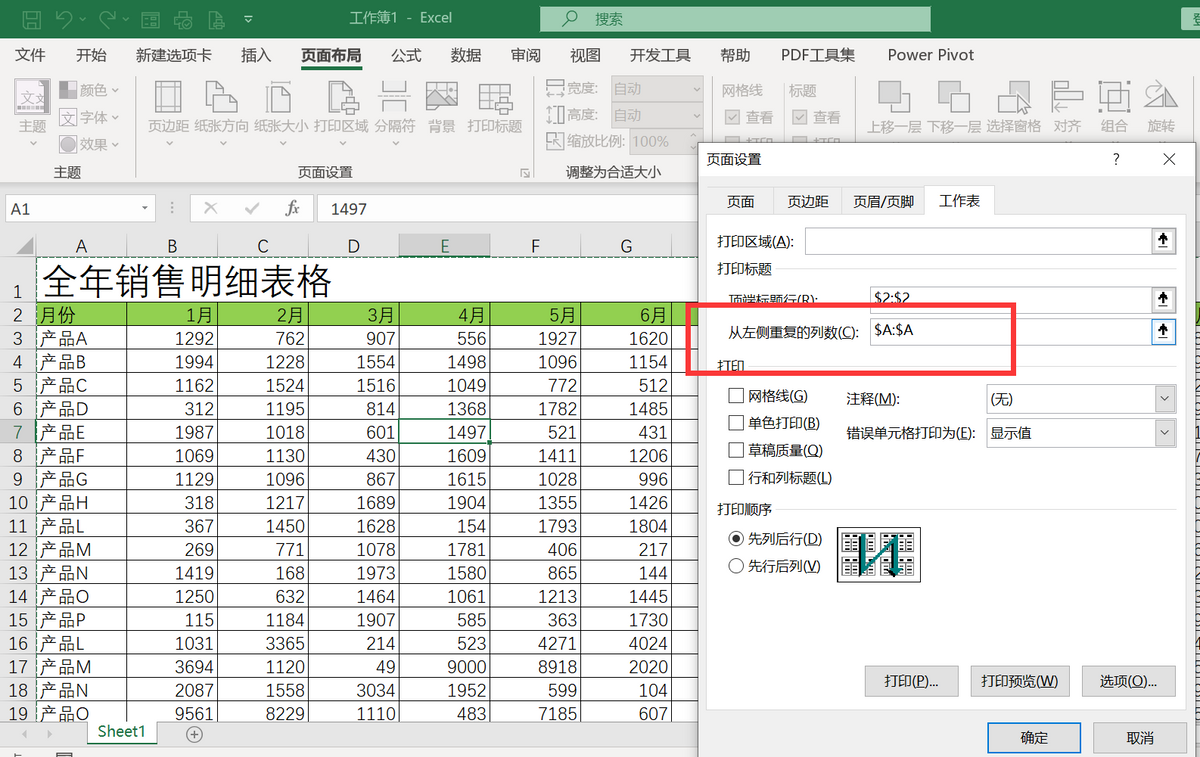The width and height of the screenshot is (1200, 757).
Task: Switch to dialog Header/Footer (页眉/页脚) tab
Action: 883,201
